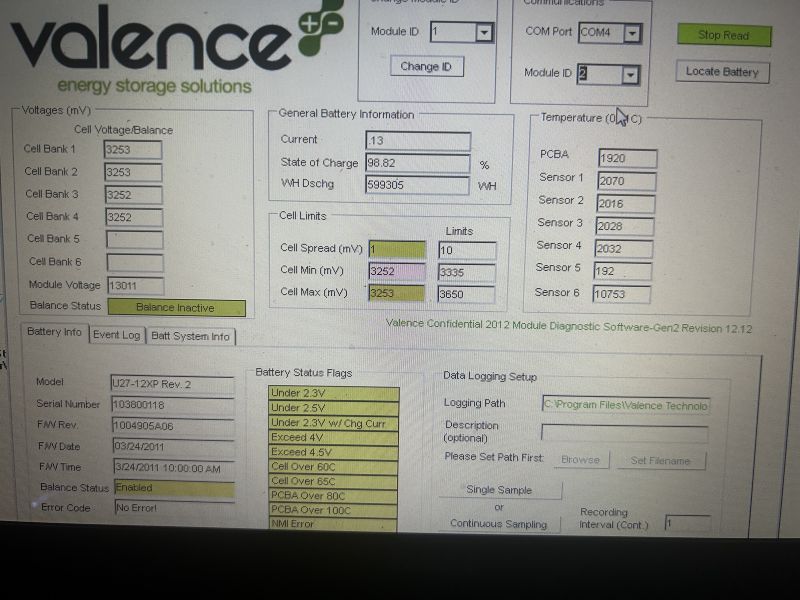Click the Cell Min limit 3335
800x600 pixels.
pos(466,273)
